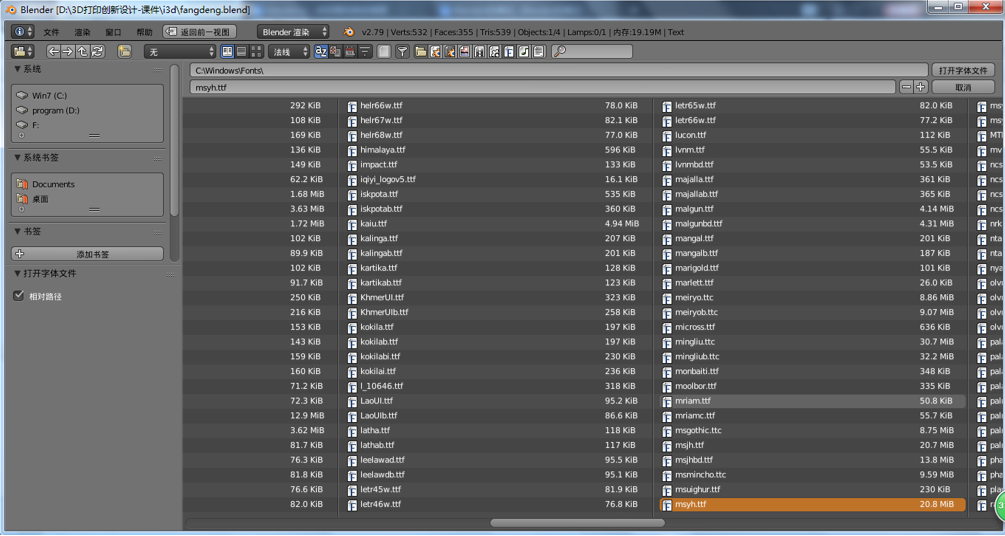Viewport: 1005px width, 536px height.
Task: Sort files by modification time icon
Action: pyautogui.click(x=350, y=51)
